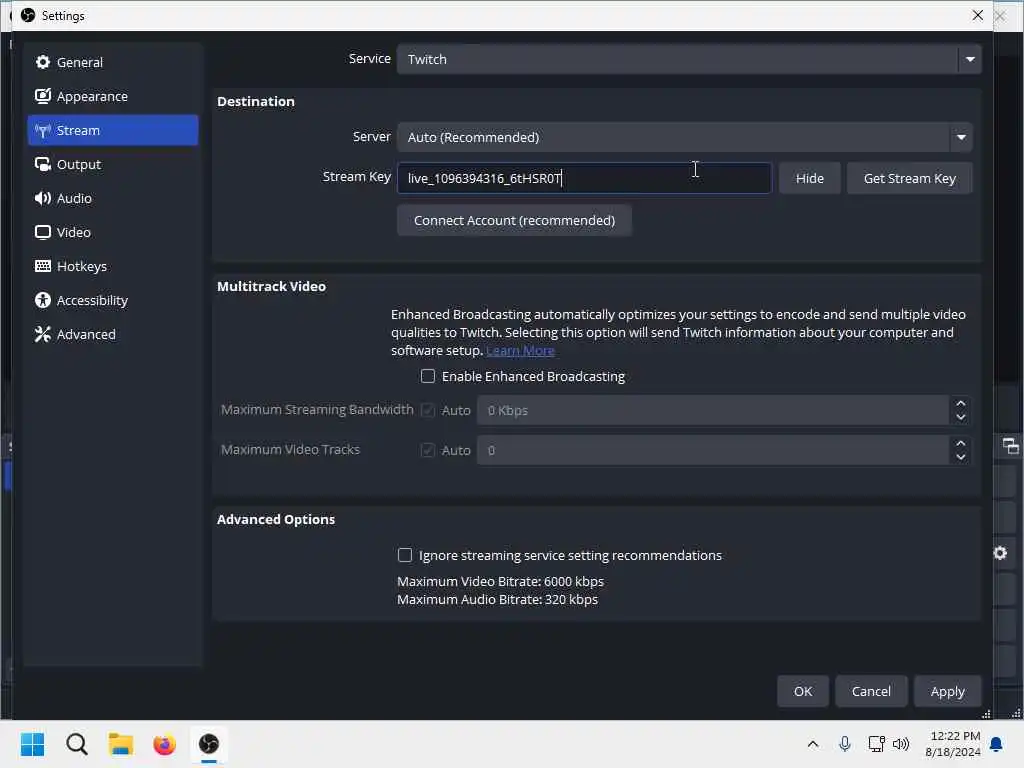Click the network tray icon

tap(876, 744)
